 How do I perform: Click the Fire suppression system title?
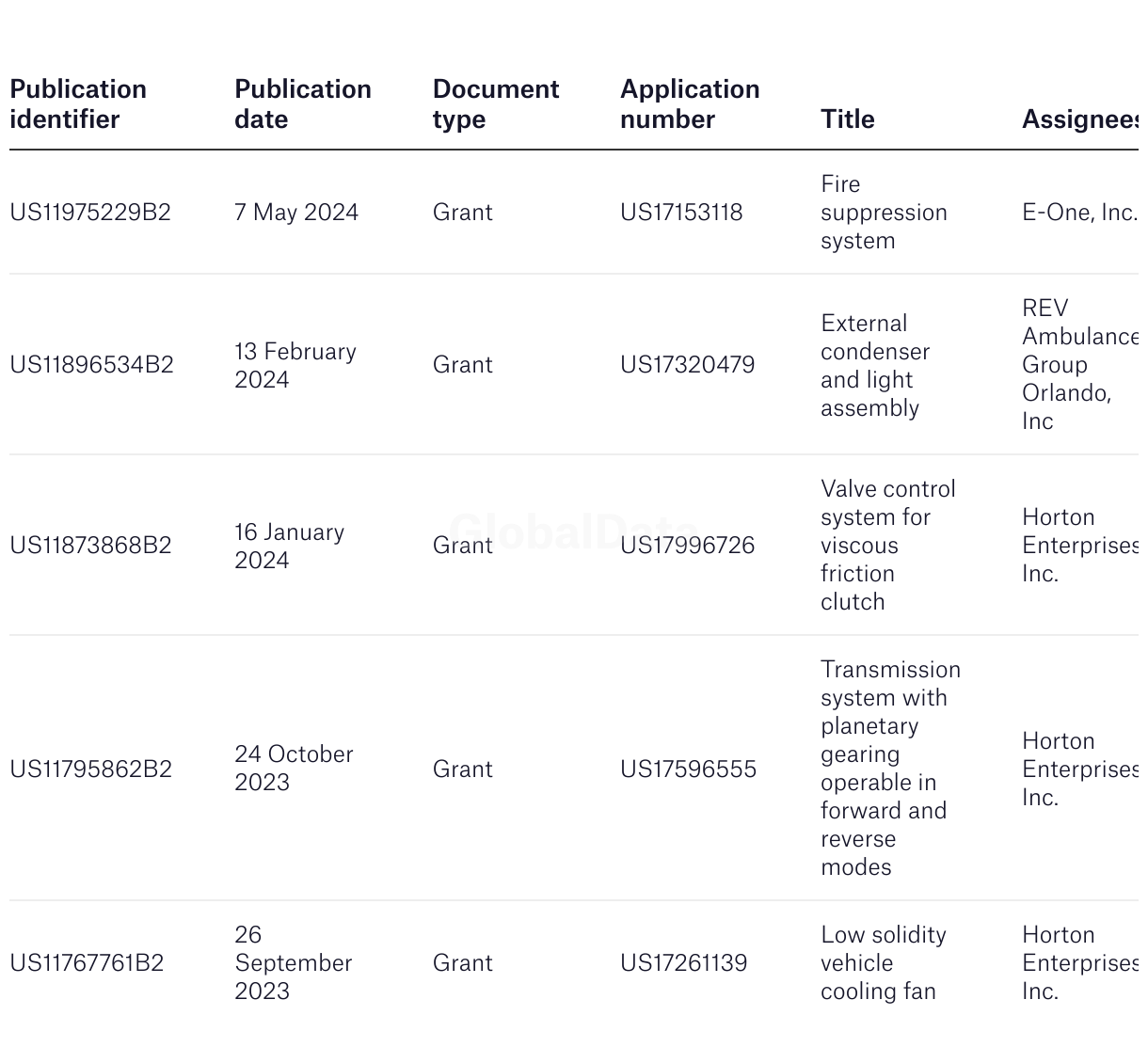883,213
